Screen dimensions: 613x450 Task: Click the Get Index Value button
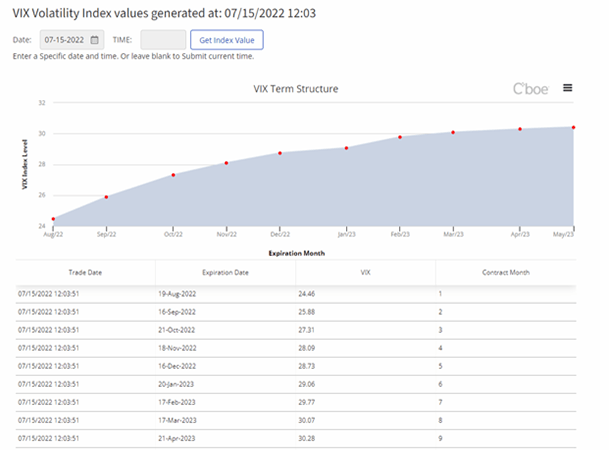pyautogui.click(x=227, y=40)
